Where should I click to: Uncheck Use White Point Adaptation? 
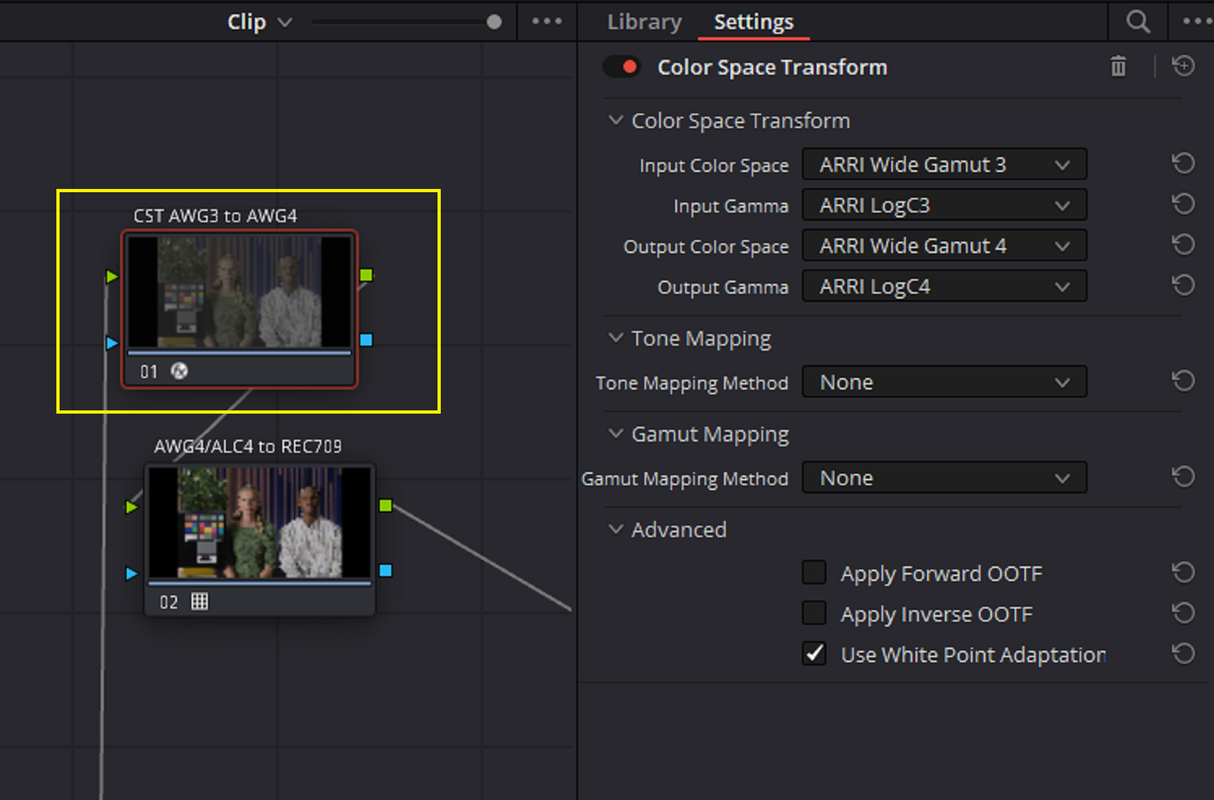[814, 654]
